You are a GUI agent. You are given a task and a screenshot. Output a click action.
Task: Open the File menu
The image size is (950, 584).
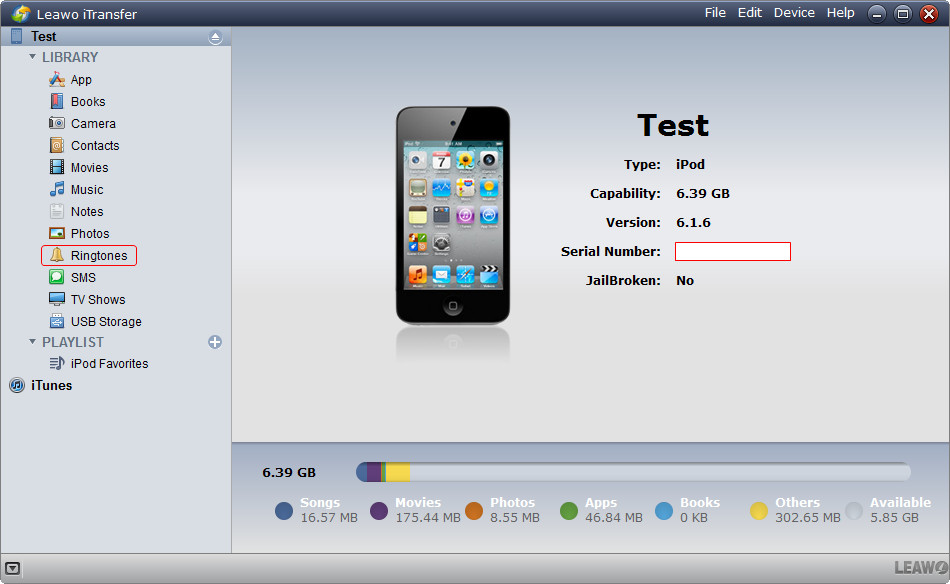click(715, 13)
